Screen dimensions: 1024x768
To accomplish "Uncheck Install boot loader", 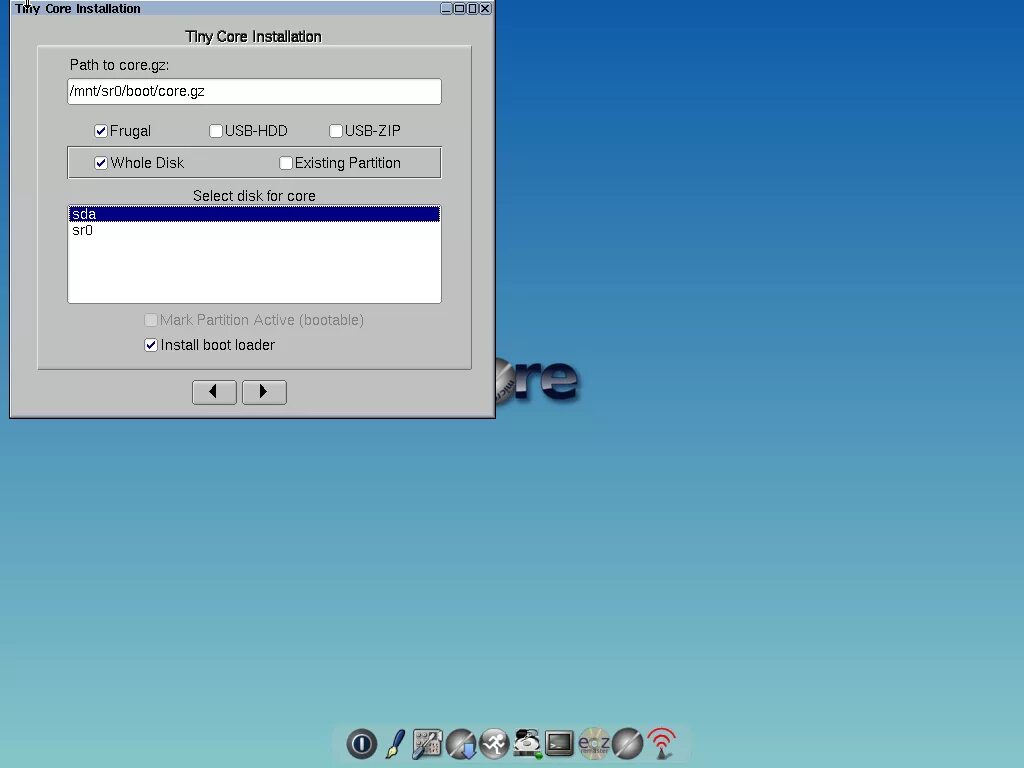I will pyautogui.click(x=151, y=345).
